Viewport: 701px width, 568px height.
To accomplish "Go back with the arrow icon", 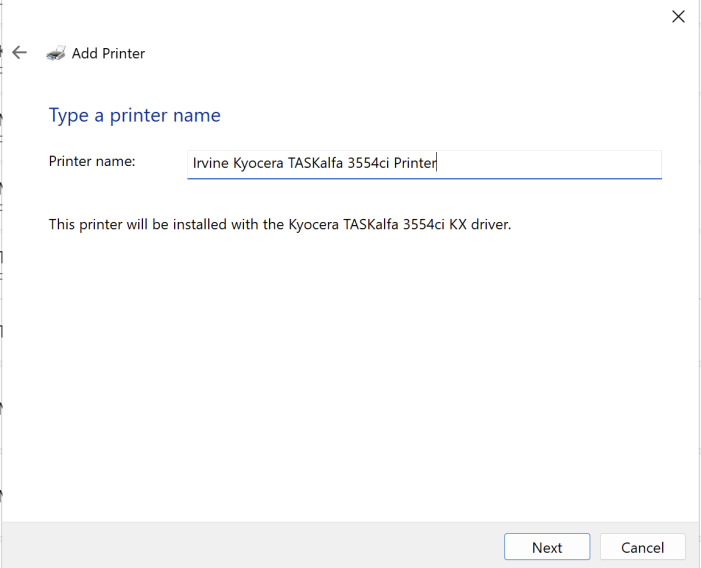I will (20, 53).
